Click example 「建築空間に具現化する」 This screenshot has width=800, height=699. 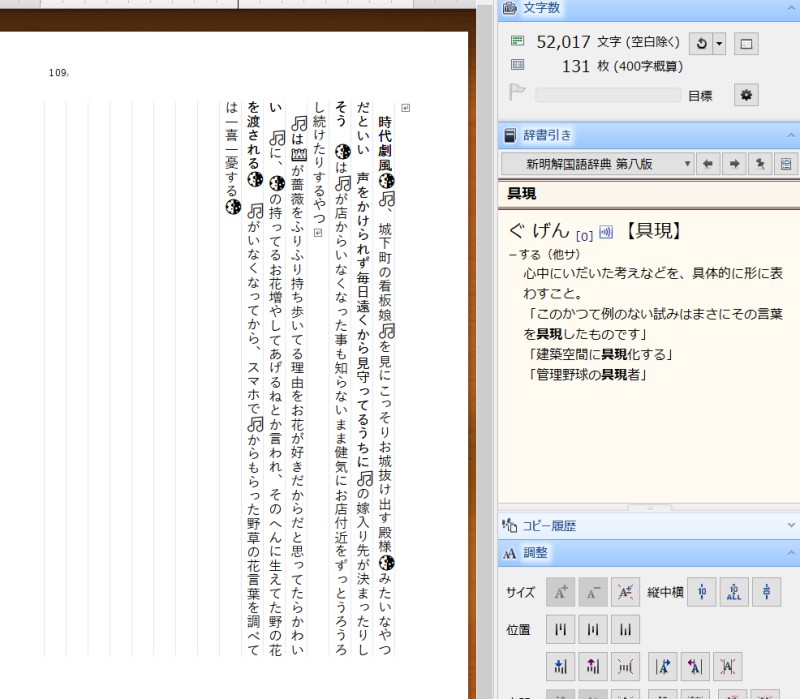coord(600,354)
